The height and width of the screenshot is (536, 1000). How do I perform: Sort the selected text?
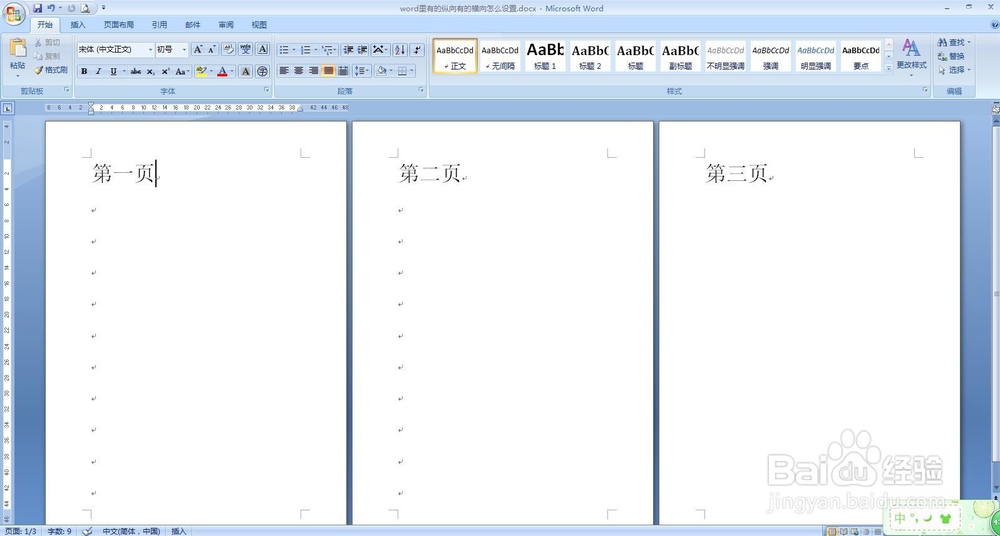point(400,49)
